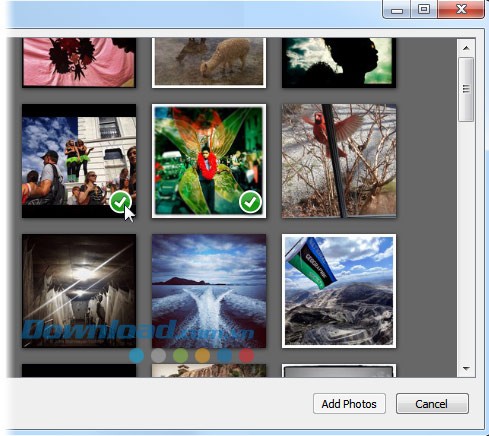Viewport: 489px width, 436px height.
Task: Click the Add Photos button
Action: (349, 404)
